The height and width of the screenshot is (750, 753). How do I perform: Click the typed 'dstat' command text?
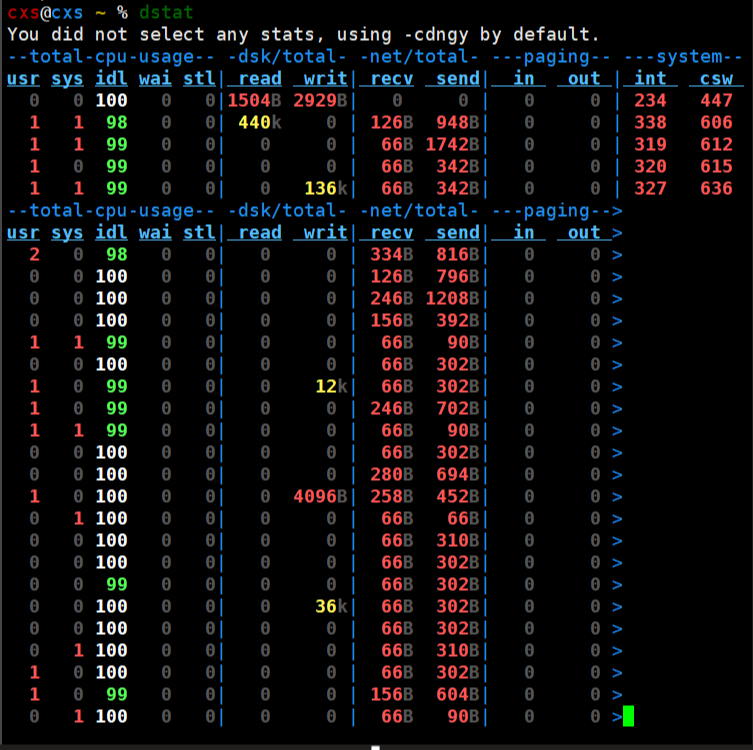[x=166, y=12]
